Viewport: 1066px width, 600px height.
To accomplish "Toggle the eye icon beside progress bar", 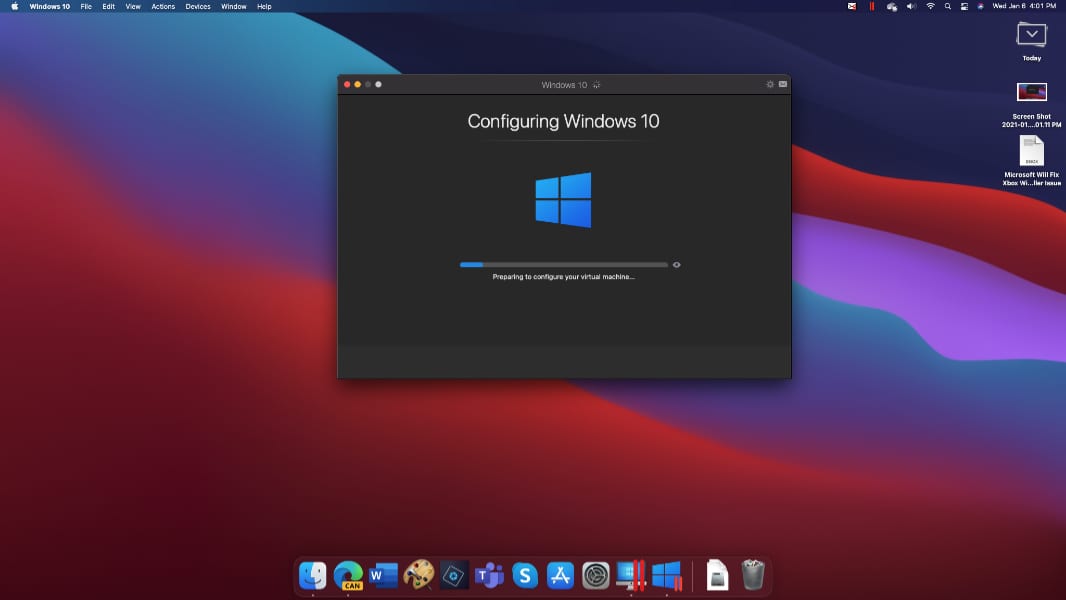I will (676, 265).
